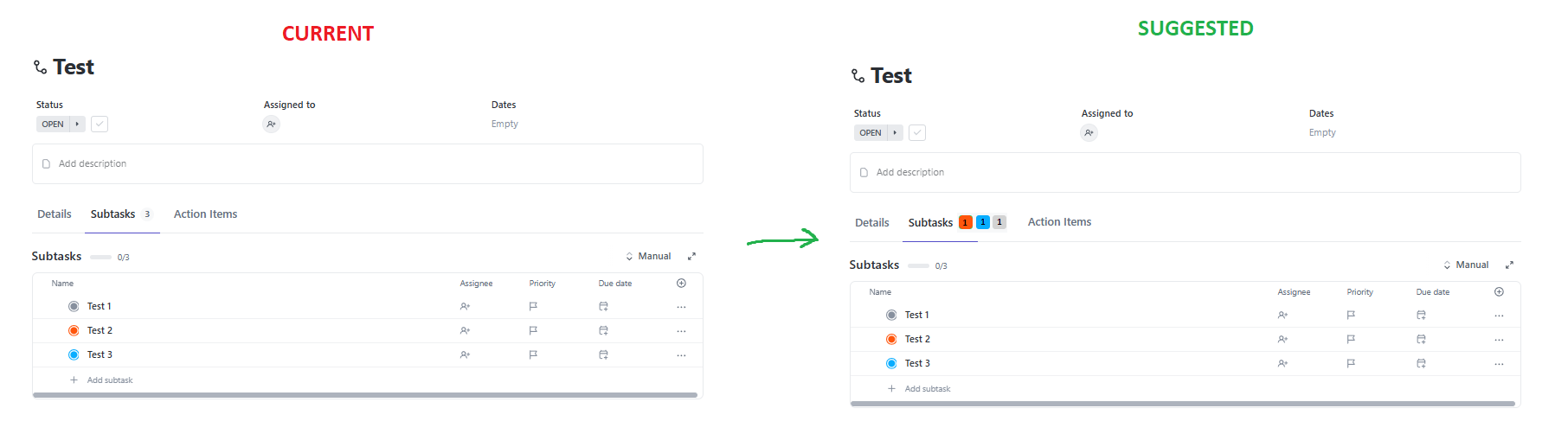Toggle the complete checkmark box beside OPEN in current view
This screenshot has height=434, width=1568.
100,124
